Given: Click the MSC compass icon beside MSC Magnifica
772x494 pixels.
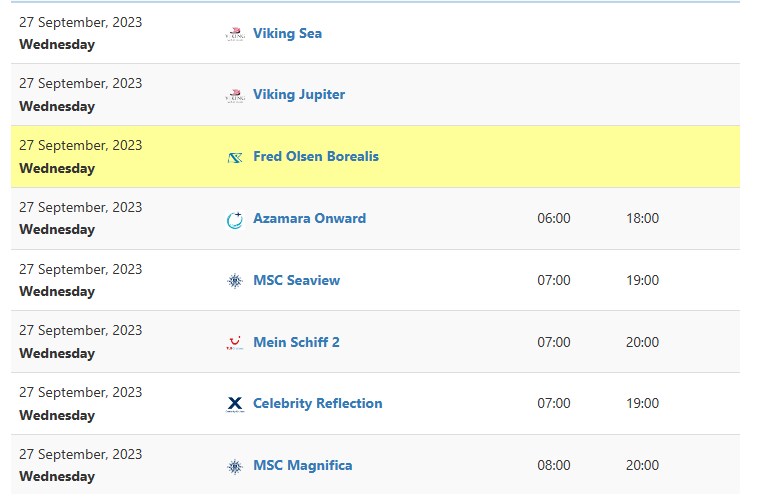Looking at the screenshot, I should (x=235, y=466).
